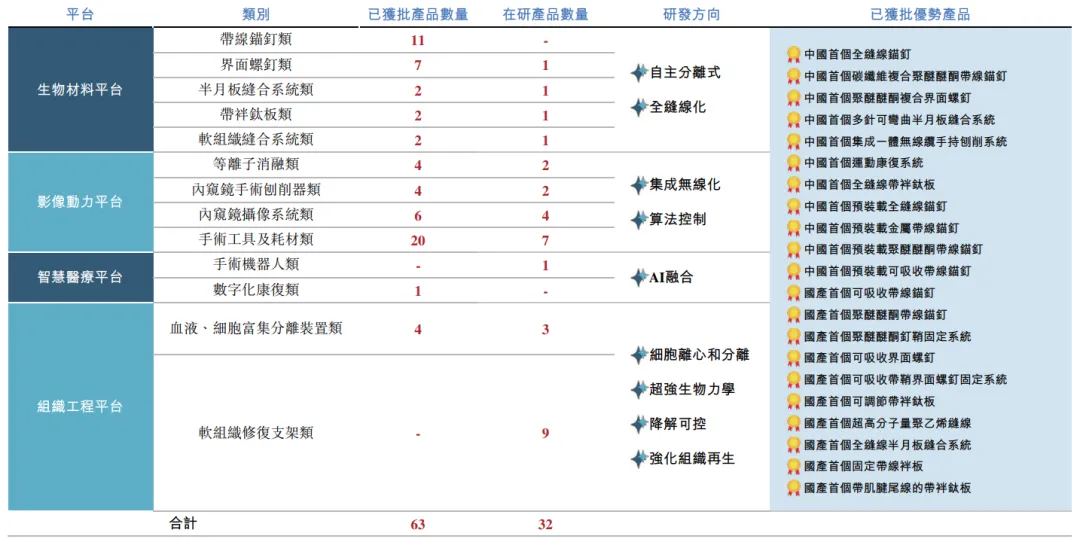This screenshot has height=542, width=1080.
Task: Select the medal icon next to 國產首個固定帶線袢板
Action: click(x=793, y=466)
